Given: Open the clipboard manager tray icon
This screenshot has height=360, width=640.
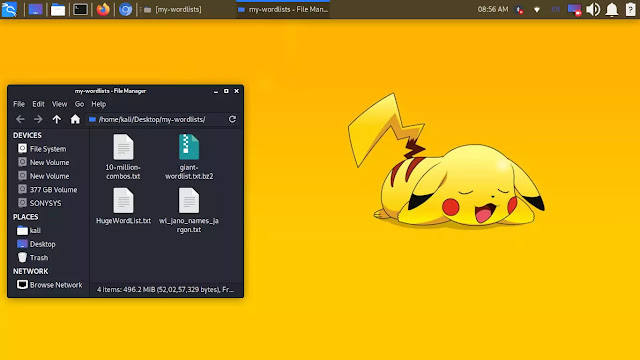Looking at the screenshot, I should click(630, 9).
